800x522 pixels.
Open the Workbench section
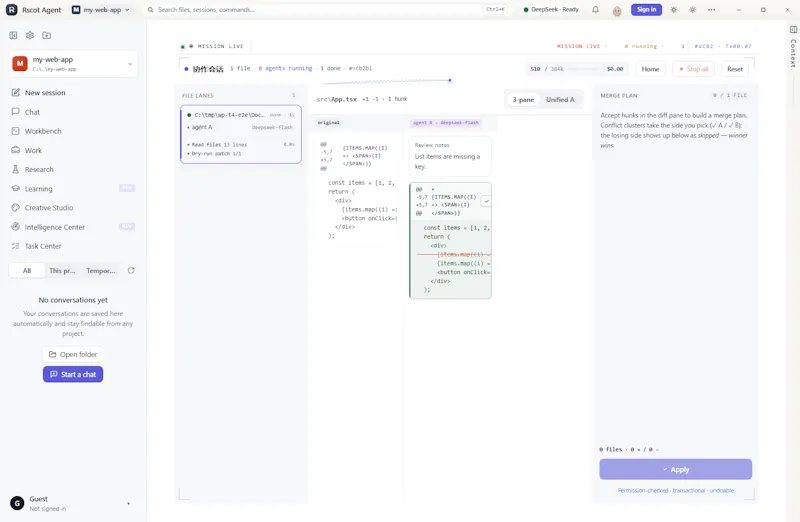[73, 131]
